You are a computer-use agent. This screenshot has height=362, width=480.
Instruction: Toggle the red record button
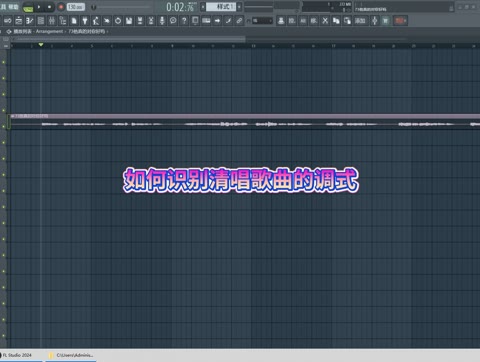61,7
